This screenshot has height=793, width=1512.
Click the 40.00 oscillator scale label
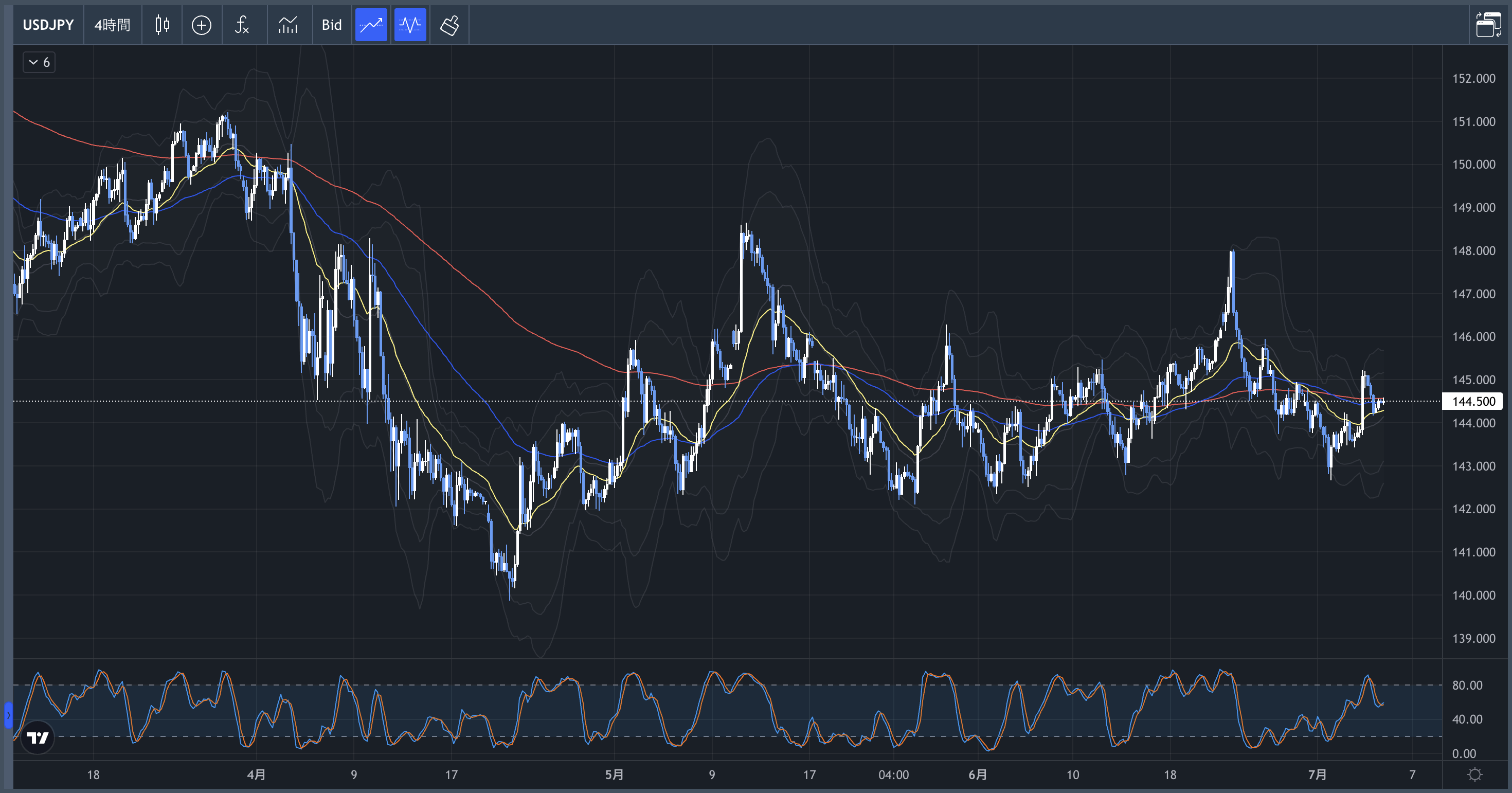[x=1467, y=719]
